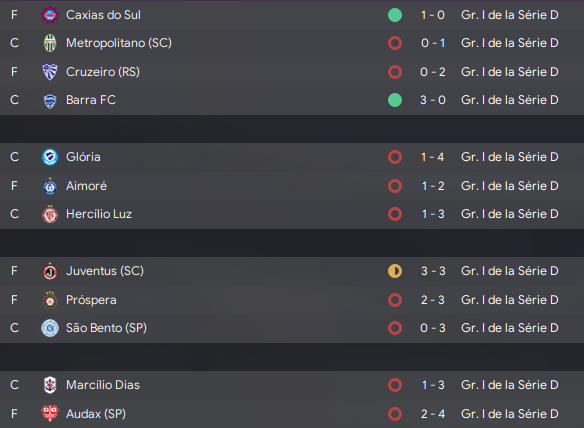Open the Metropolitano (SC) club badge

point(50,43)
